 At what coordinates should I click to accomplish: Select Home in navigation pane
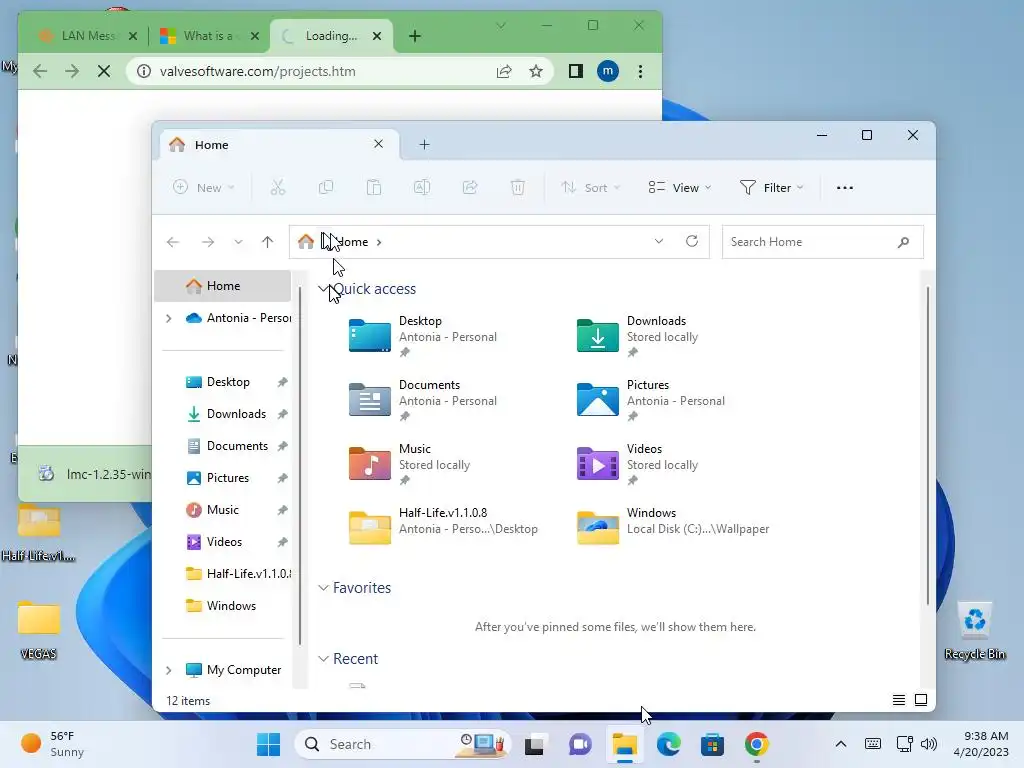point(222,286)
